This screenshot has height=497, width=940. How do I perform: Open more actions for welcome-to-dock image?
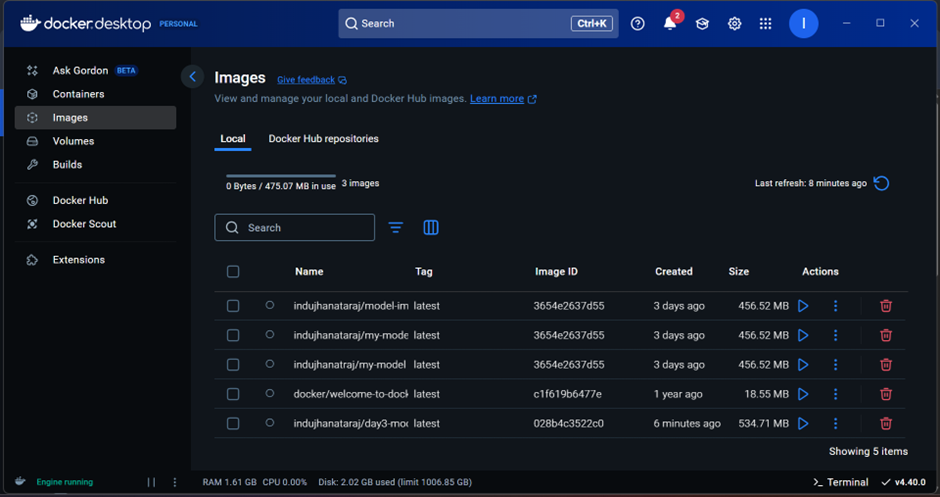pyautogui.click(x=835, y=394)
